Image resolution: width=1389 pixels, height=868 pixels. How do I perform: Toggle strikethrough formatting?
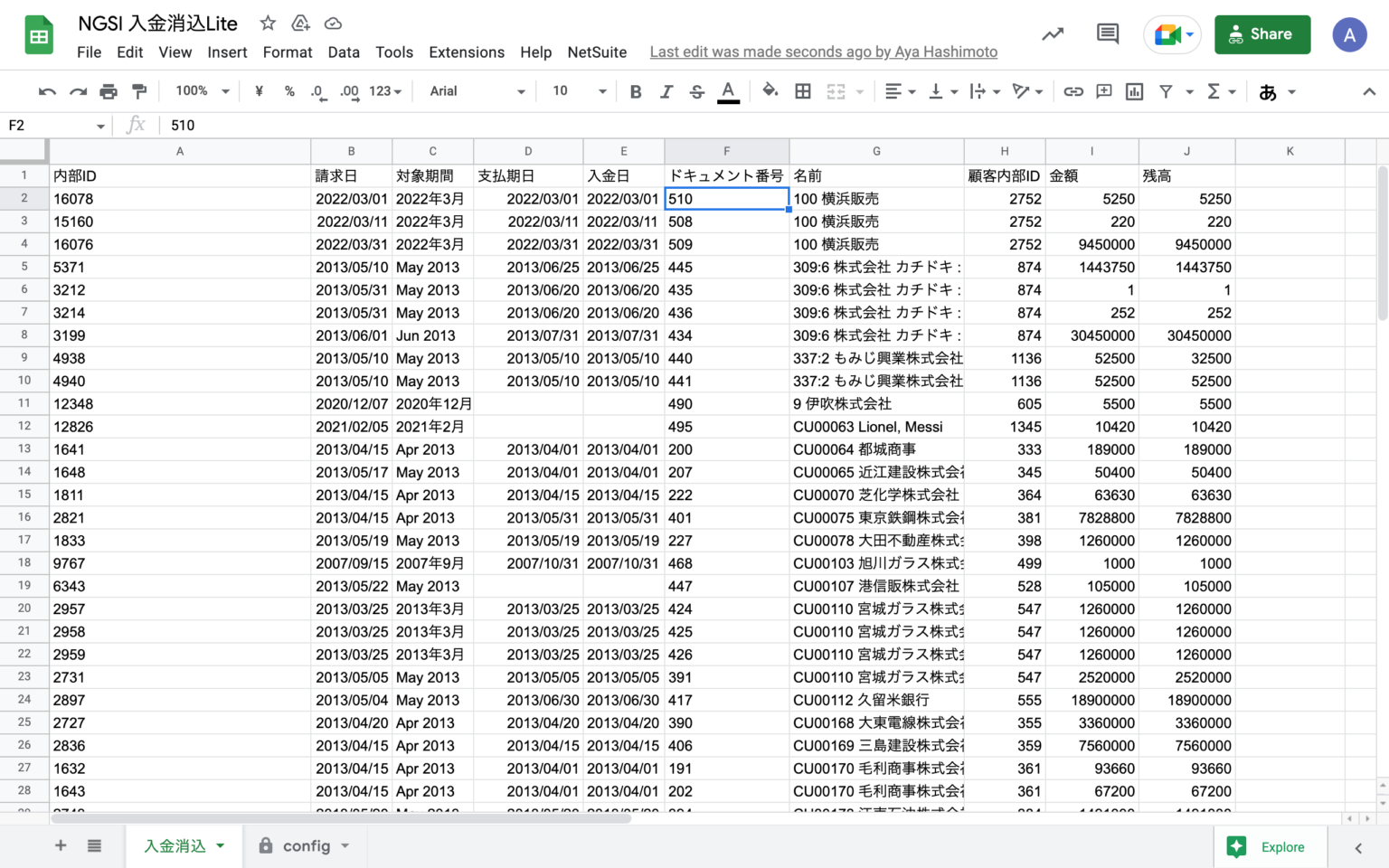tap(697, 90)
